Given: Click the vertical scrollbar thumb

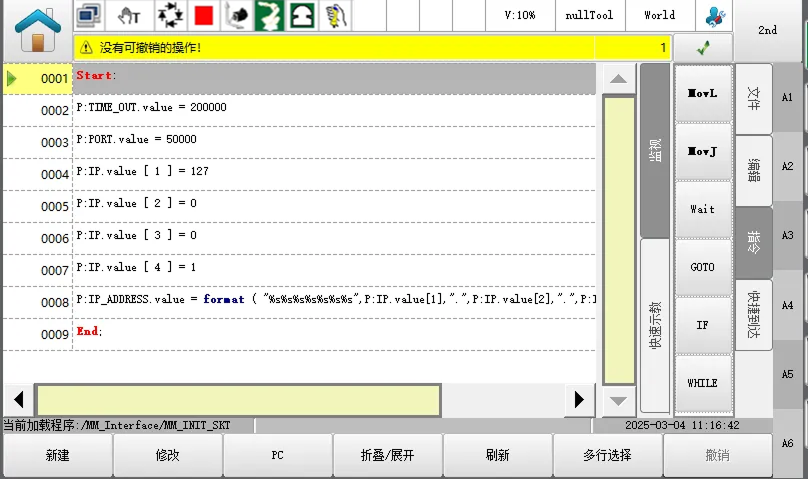Looking at the screenshot, I should [x=618, y=240].
